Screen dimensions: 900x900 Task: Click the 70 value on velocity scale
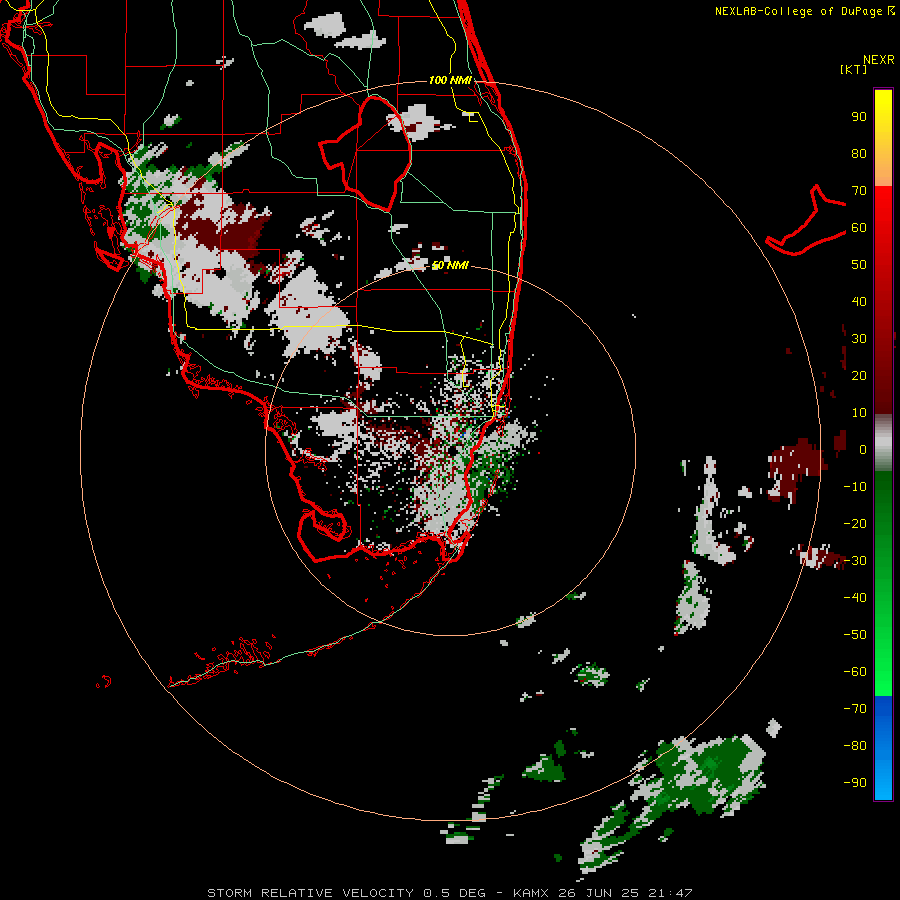859,191
